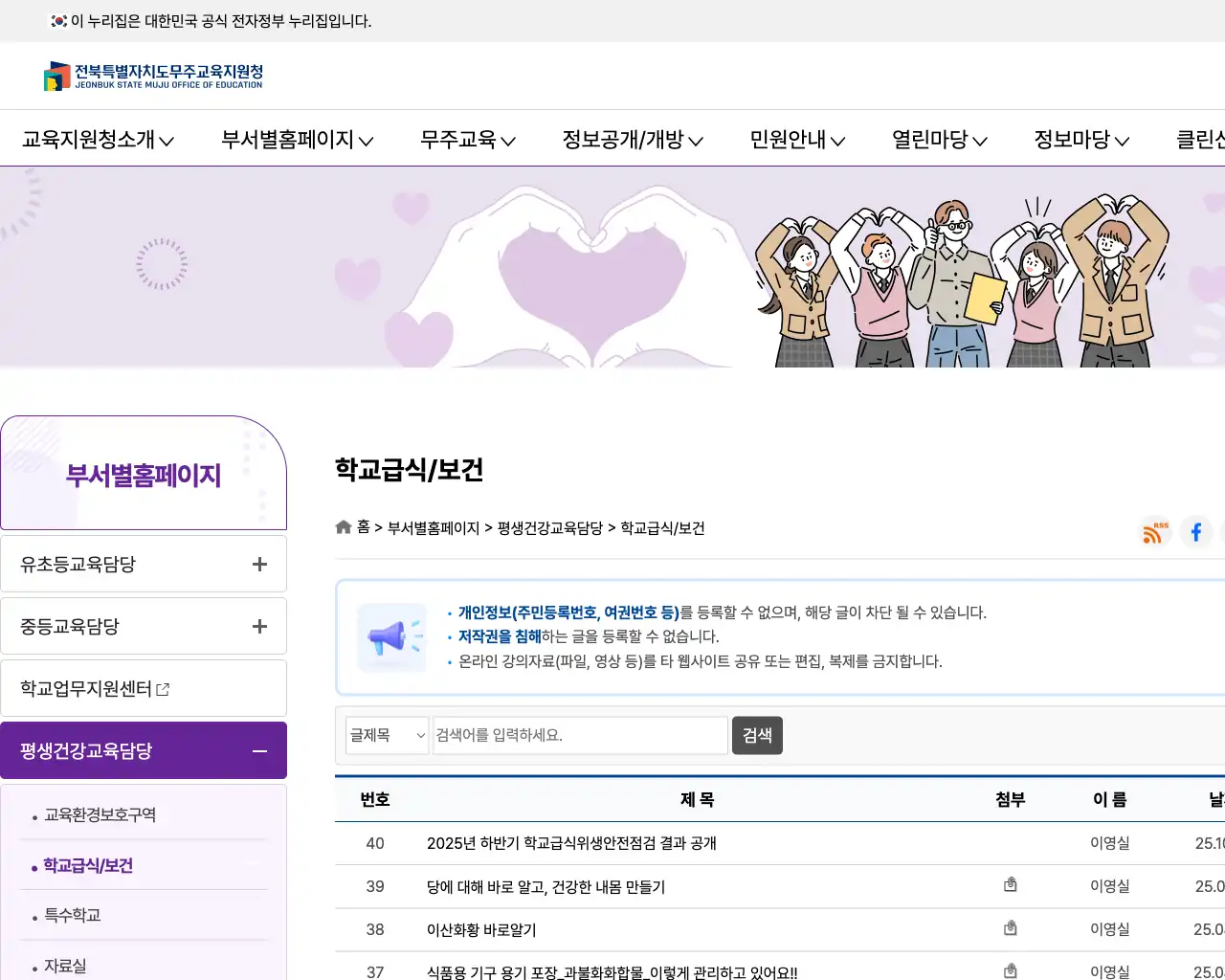Select 특수학교 in the sidebar
The image size is (1225, 980).
[x=71, y=915]
